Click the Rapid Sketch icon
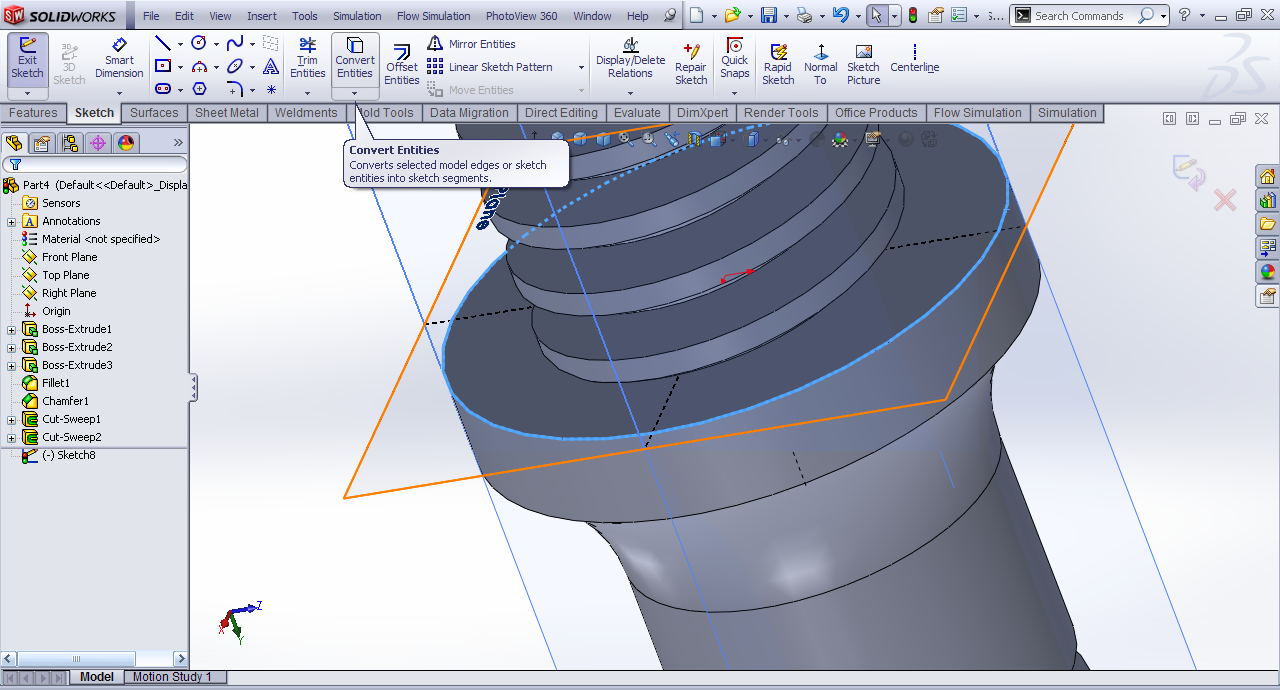This screenshot has width=1280, height=690. [x=778, y=65]
